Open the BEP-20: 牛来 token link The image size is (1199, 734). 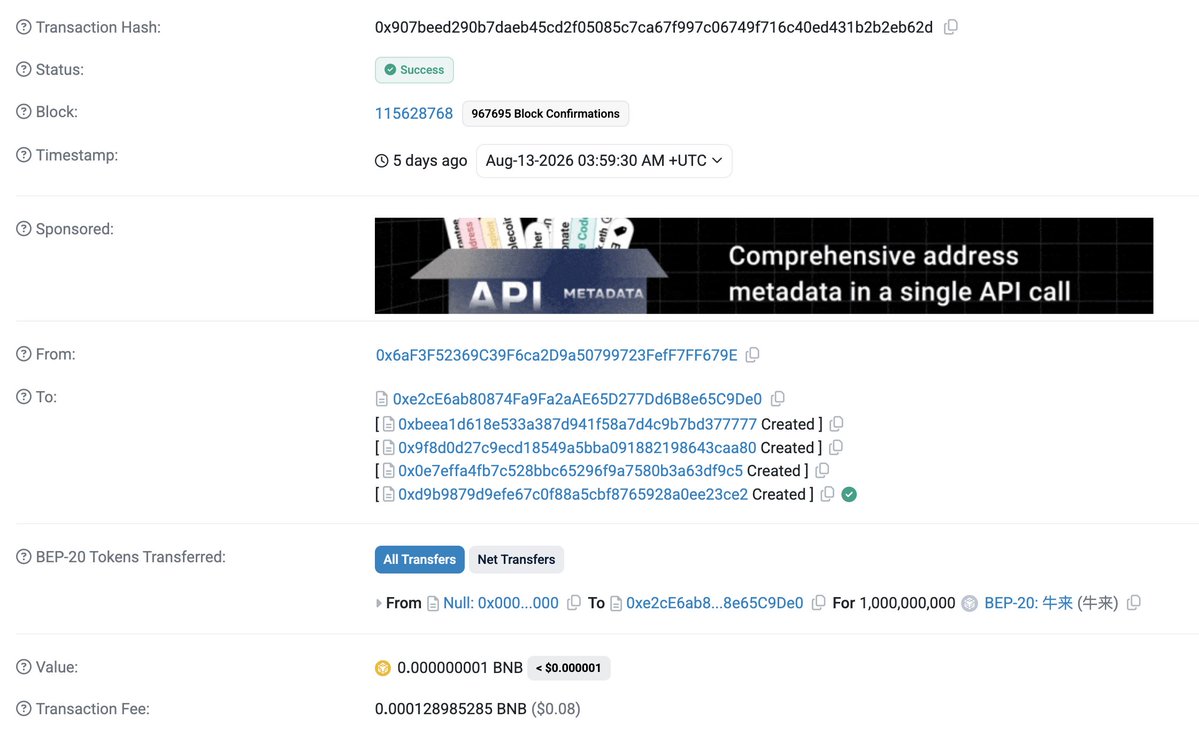point(1028,602)
